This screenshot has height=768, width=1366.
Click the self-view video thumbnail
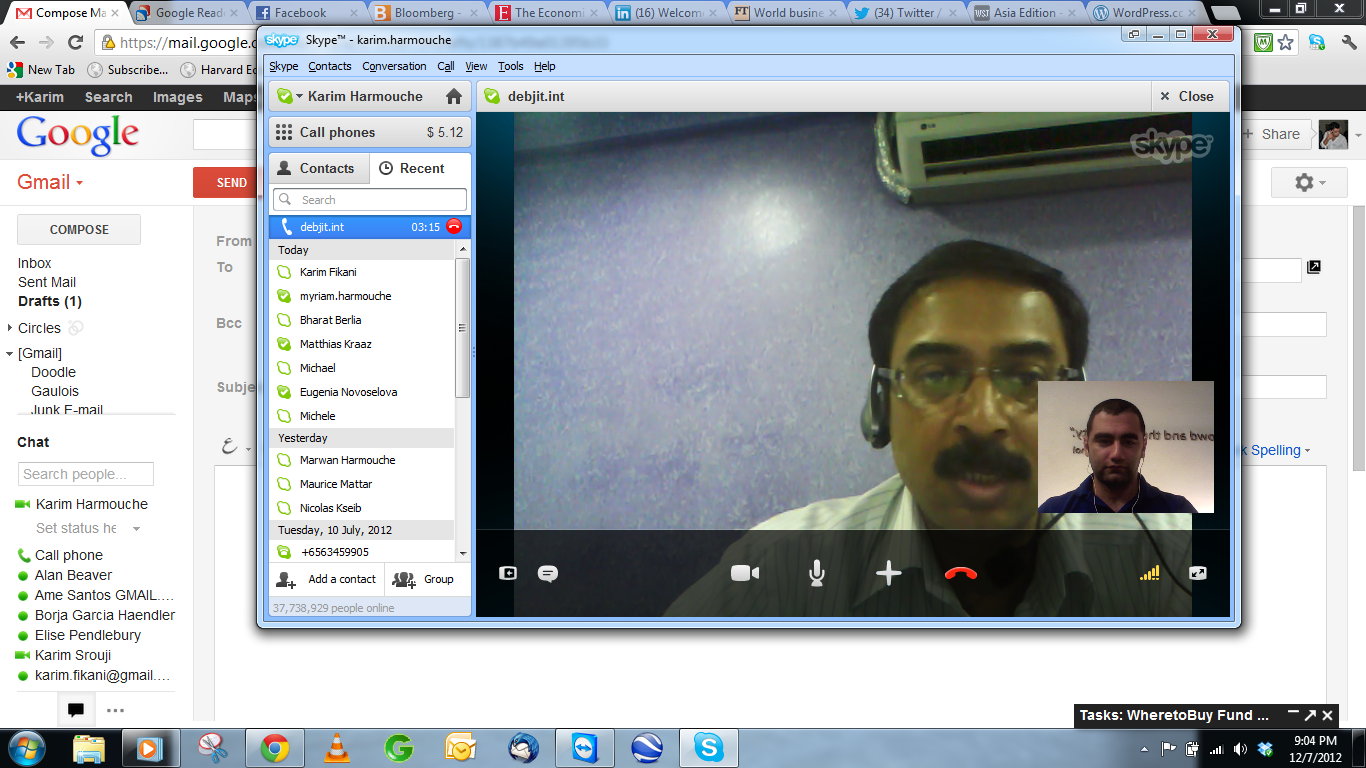(x=1126, y=447)
